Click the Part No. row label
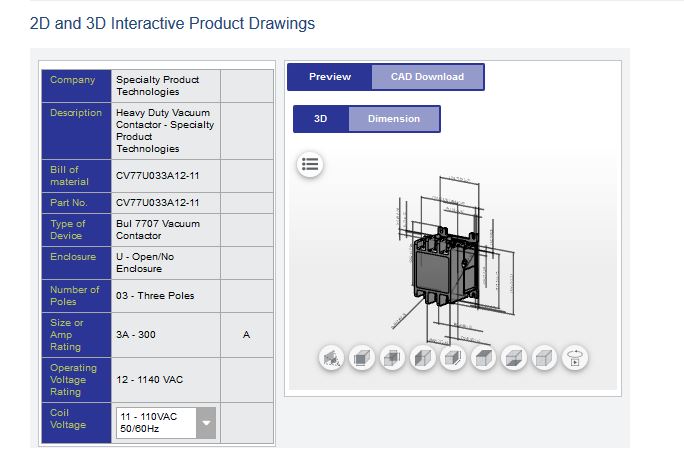This screenshot has height=473, width=684. 76,203
